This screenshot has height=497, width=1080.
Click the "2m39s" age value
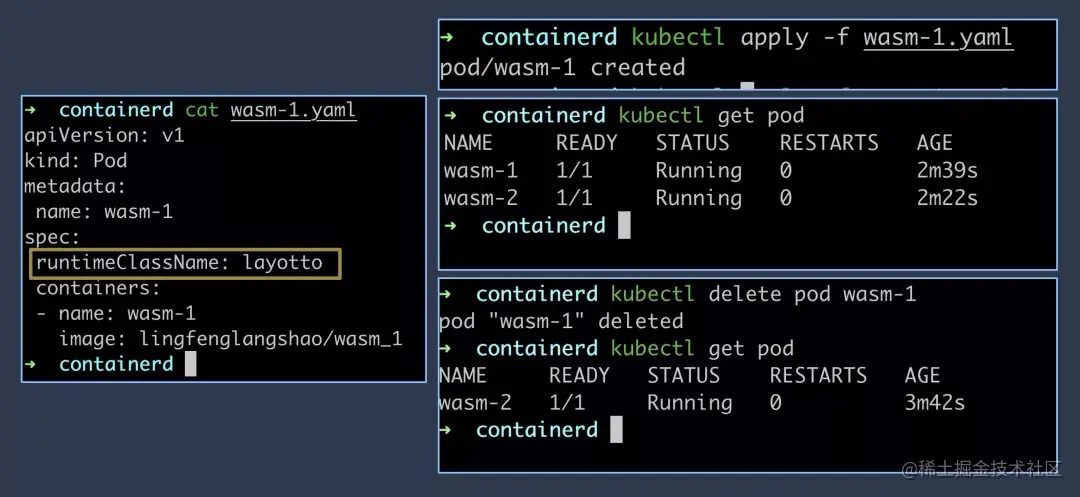pyautogui.click(x=947, y=170)
